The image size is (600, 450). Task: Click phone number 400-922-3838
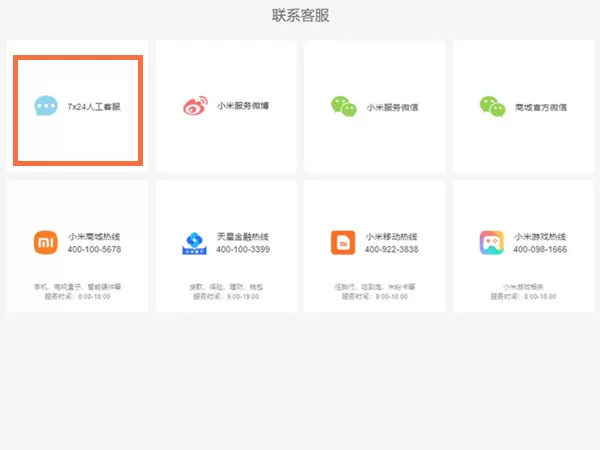(x=391, y=249)
